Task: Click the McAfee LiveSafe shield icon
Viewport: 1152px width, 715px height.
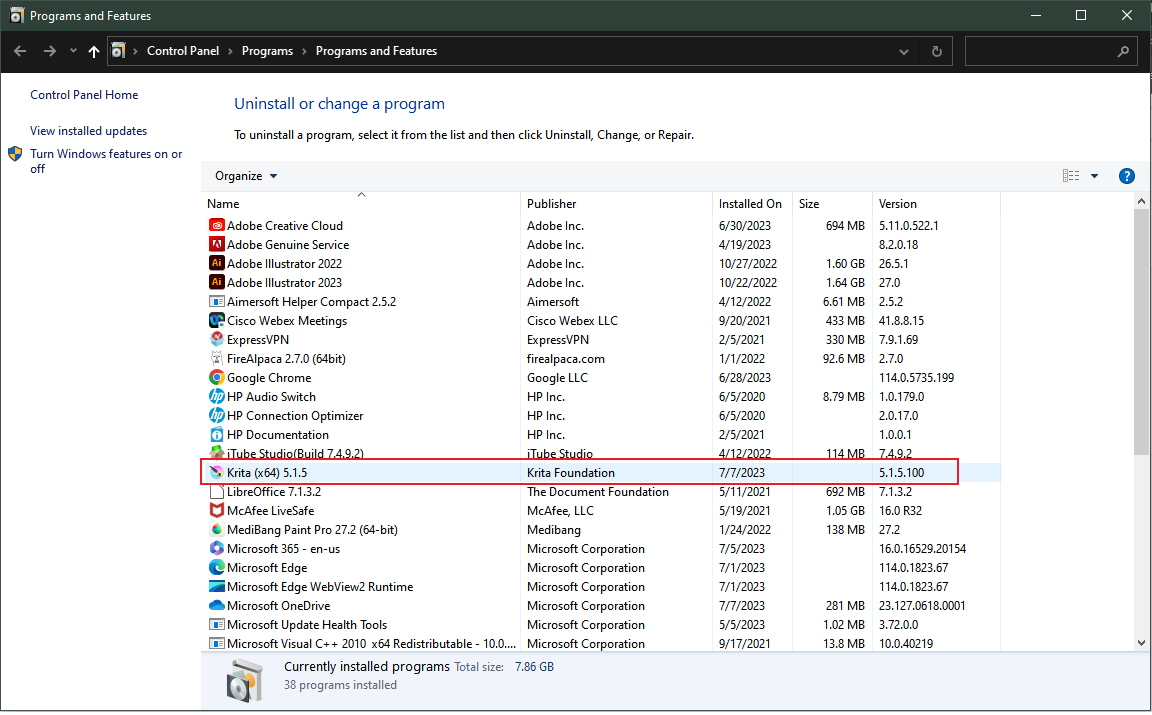Action: click(217, 511)
